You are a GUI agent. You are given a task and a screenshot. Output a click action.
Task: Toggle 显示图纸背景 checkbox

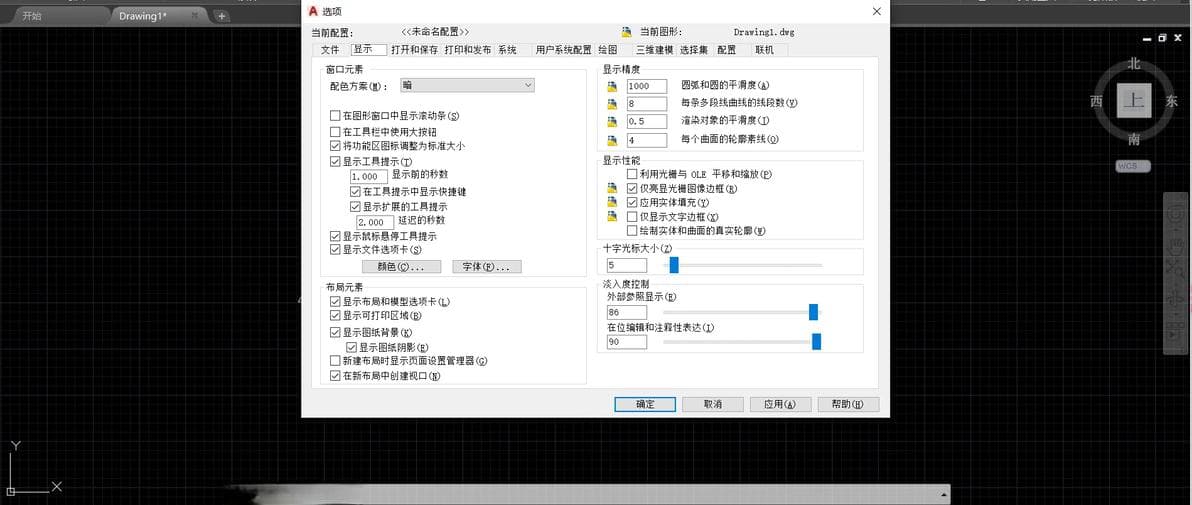pos(335,332)
